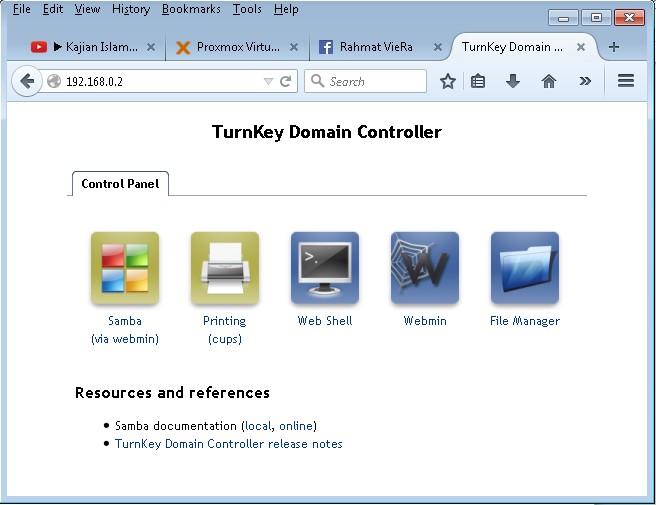This screenshot has height=505, width=656.
Task: Open the Webmin spider web icon
Action: (x=425, y=268)
